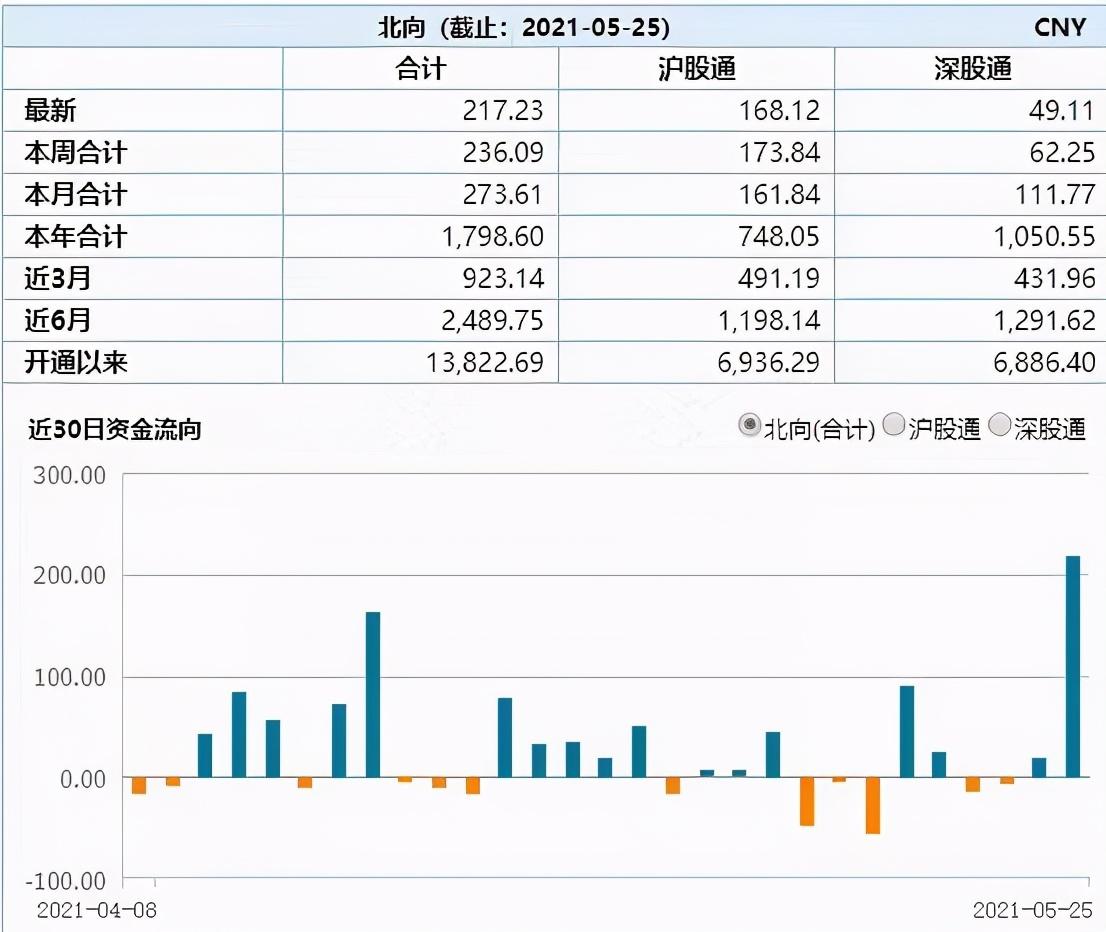
Task: Click the largest orange negative bar
Action: 873,806
